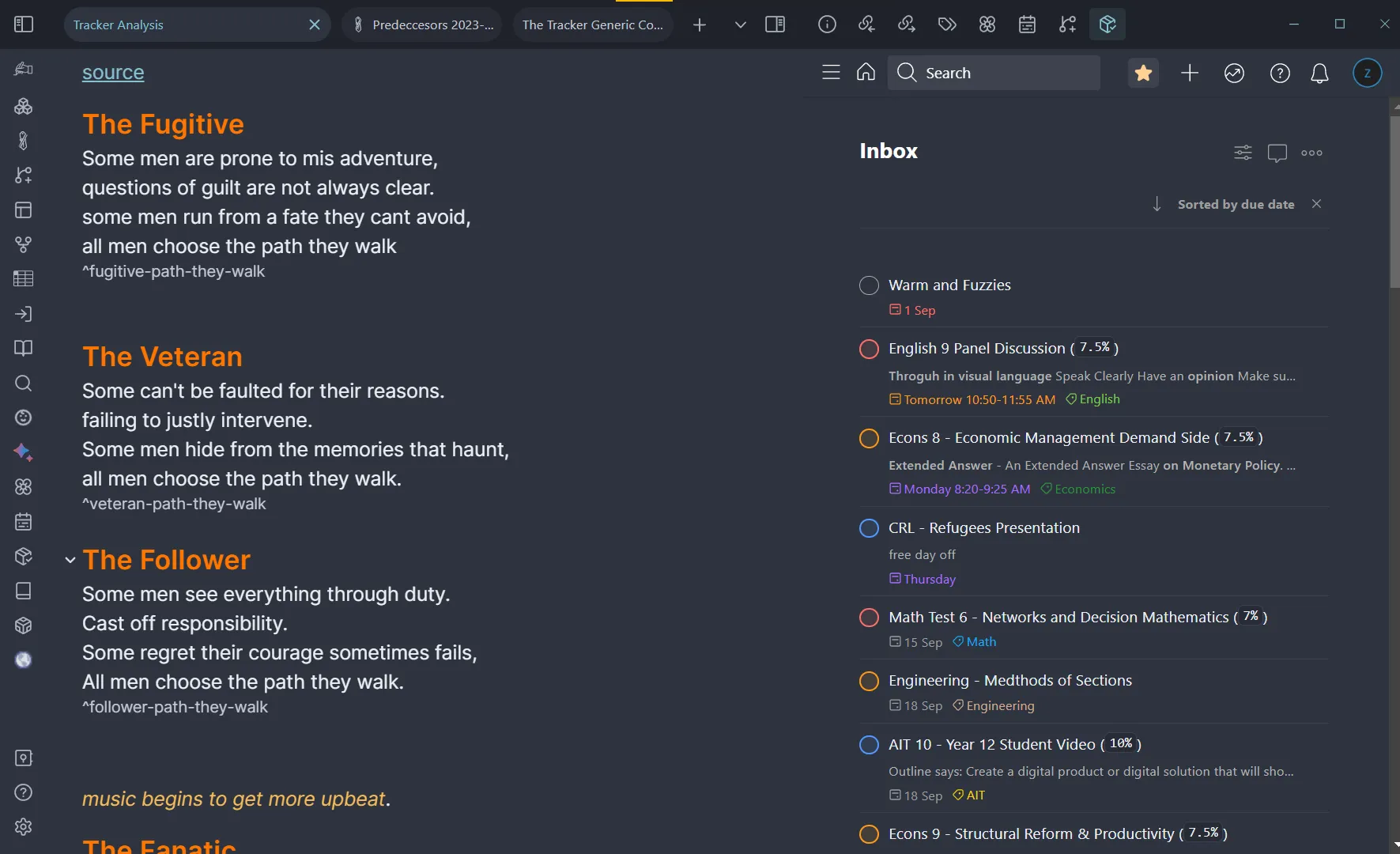1400x854 pixels.
Task: Switch to The Tracker Generic Co... tab
Action: coord(592,25)
